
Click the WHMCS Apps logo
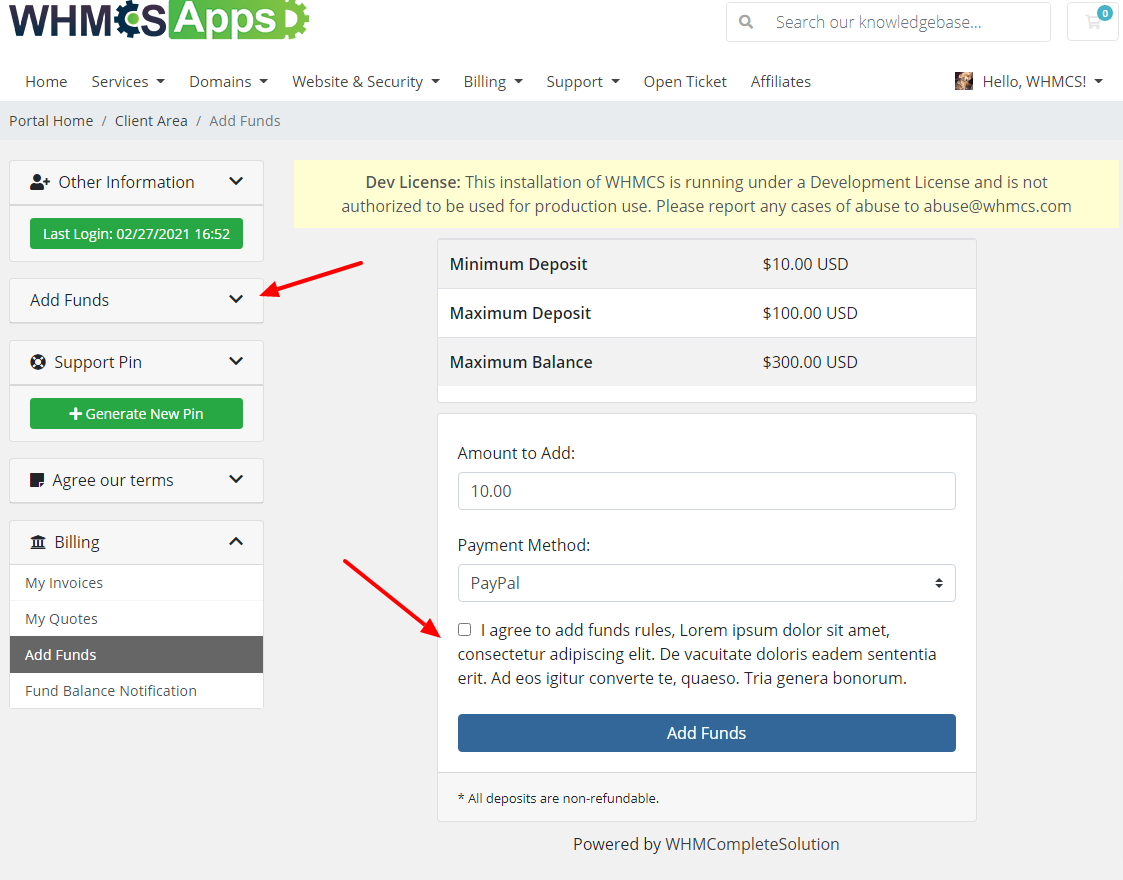pos(159,19)
